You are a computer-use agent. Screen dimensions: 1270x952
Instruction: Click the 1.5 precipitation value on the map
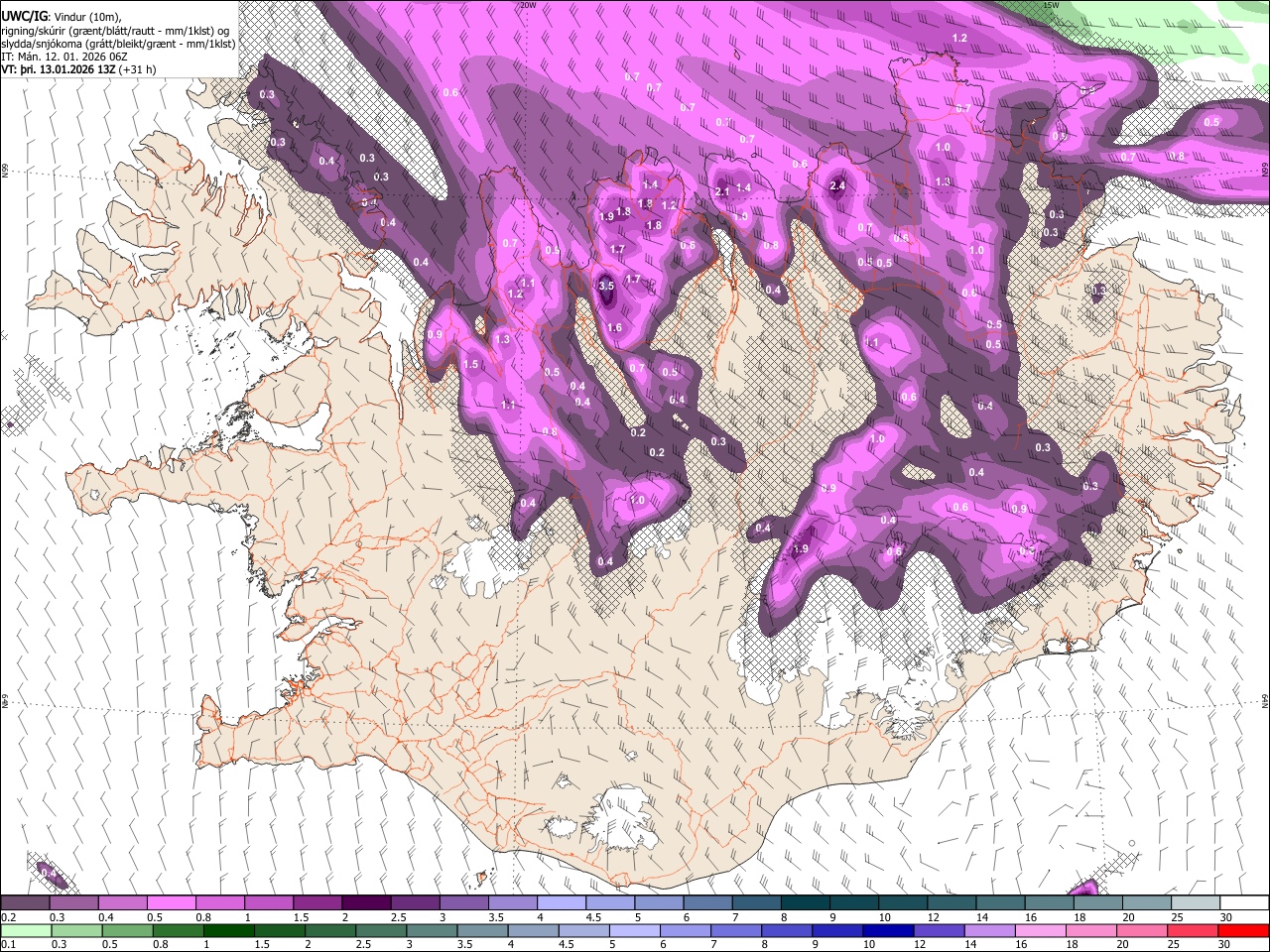pyautogui.click(x=470, y=365)
